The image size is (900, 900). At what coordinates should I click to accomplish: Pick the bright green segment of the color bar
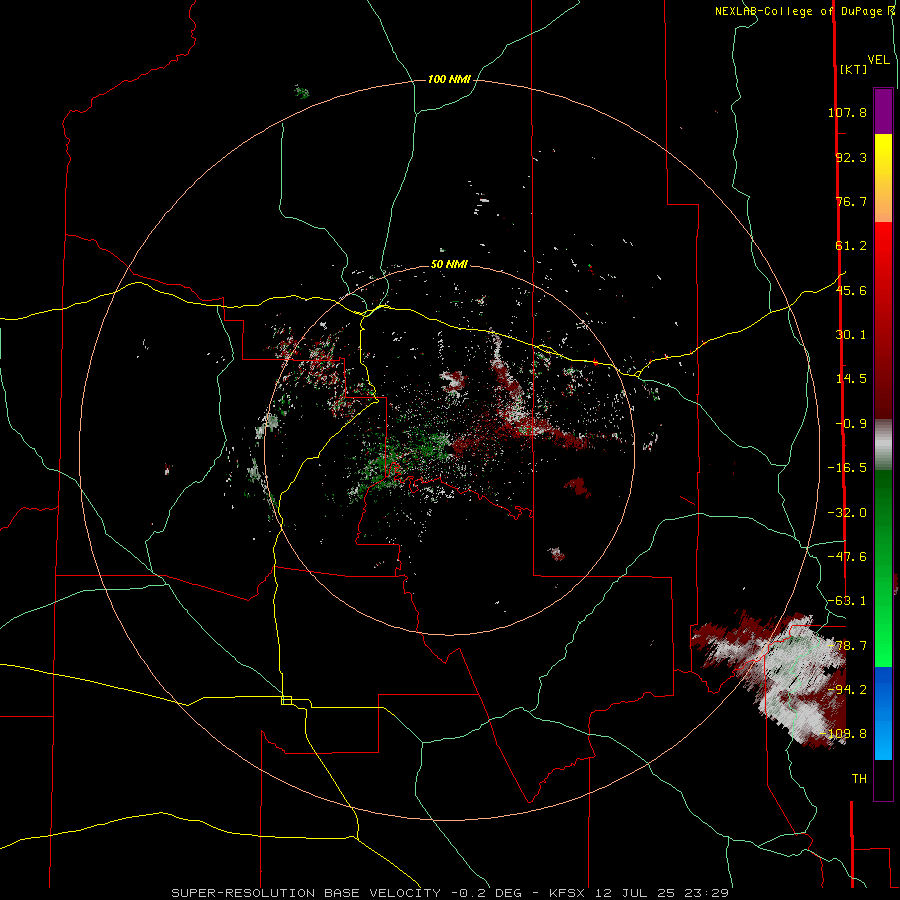[x=883, y=568]
